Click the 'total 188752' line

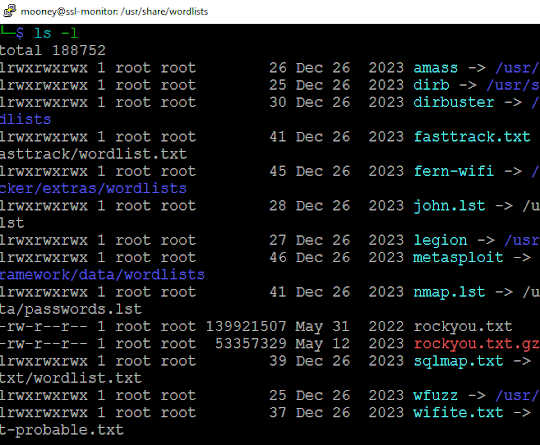point(53,51)
